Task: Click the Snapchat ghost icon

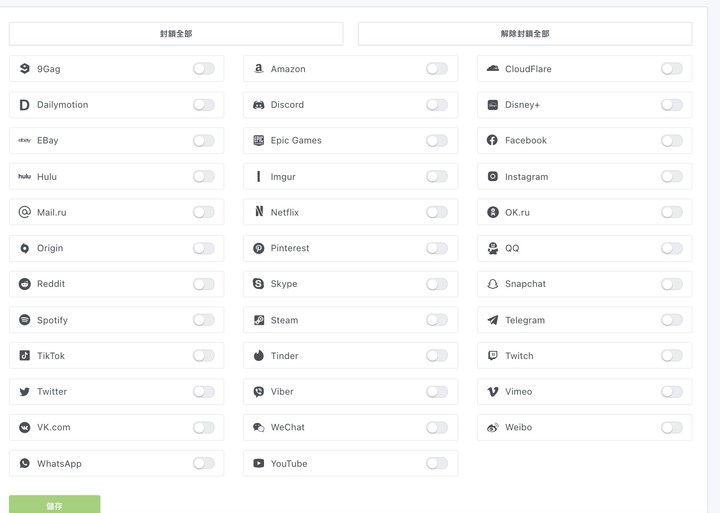Action: click(x=492, y=284)
